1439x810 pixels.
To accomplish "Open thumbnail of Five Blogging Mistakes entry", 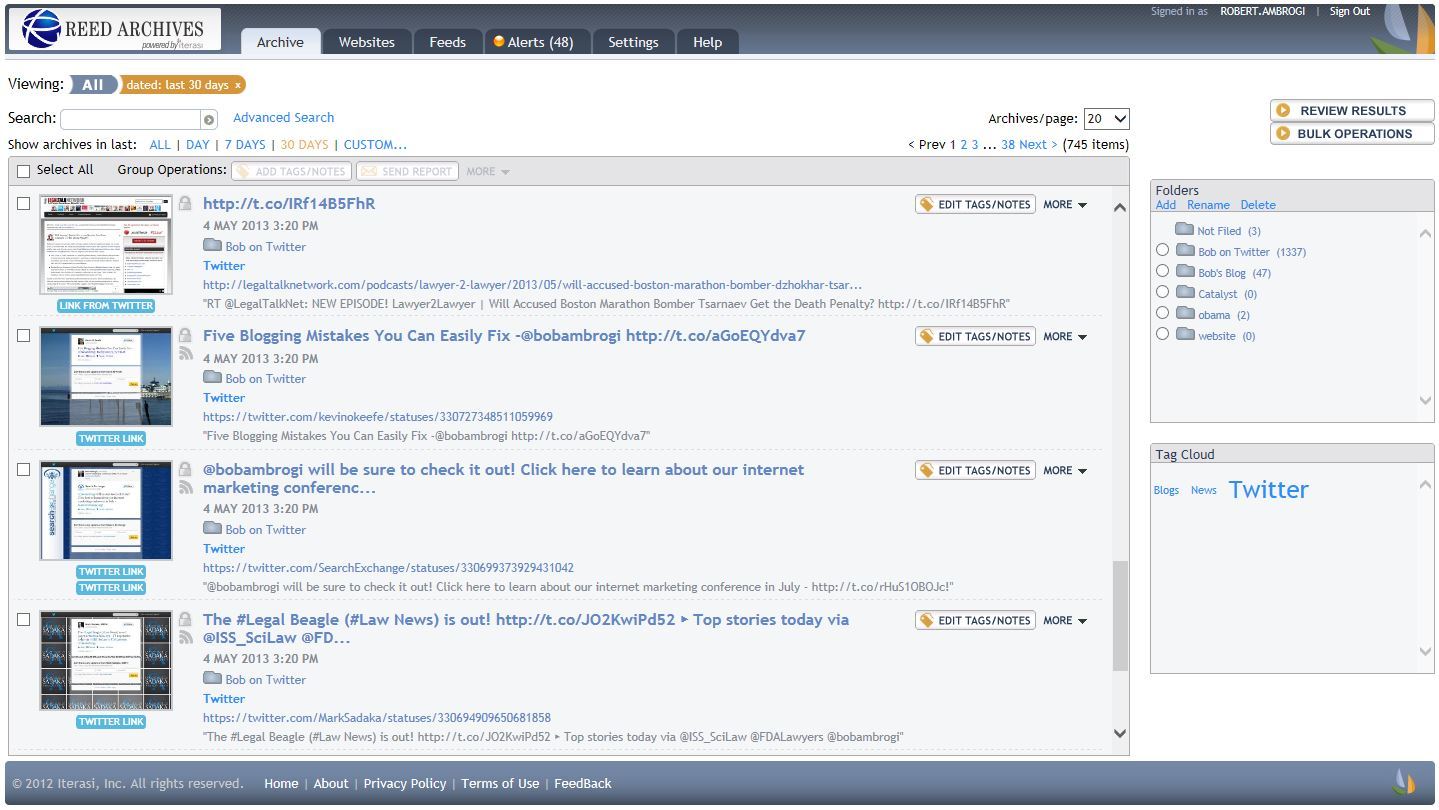I will (x=106, y=377).
